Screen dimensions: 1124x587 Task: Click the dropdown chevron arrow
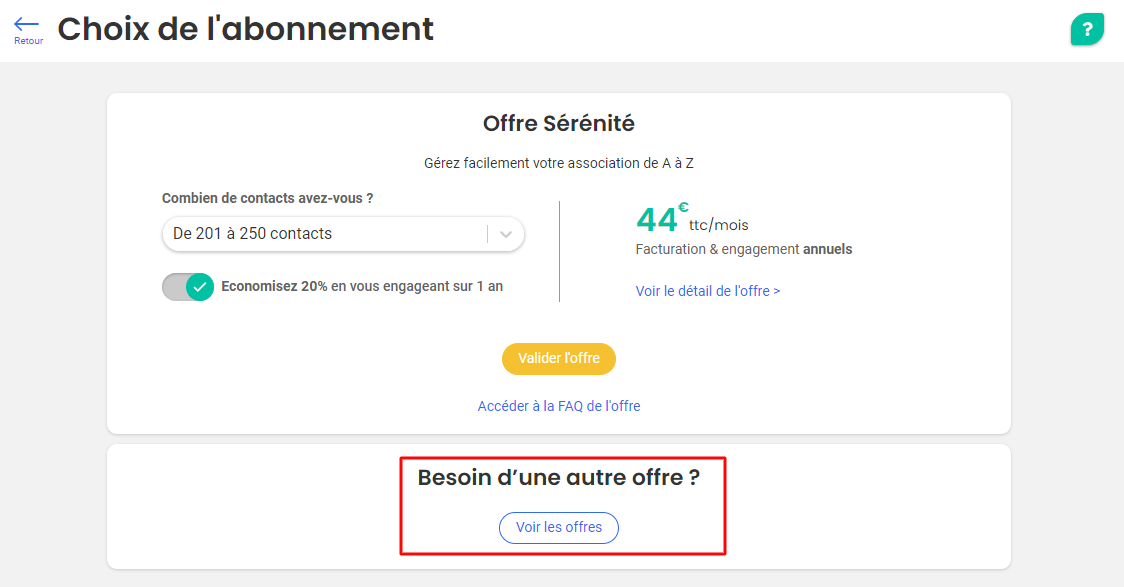coord(506,234)
